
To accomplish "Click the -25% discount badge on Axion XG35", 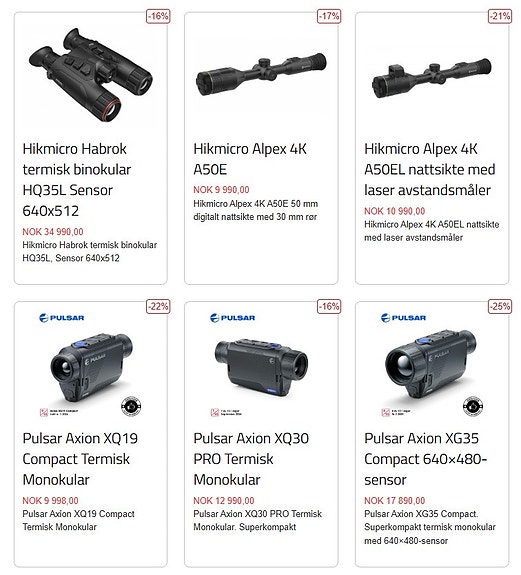I will 500,306.
